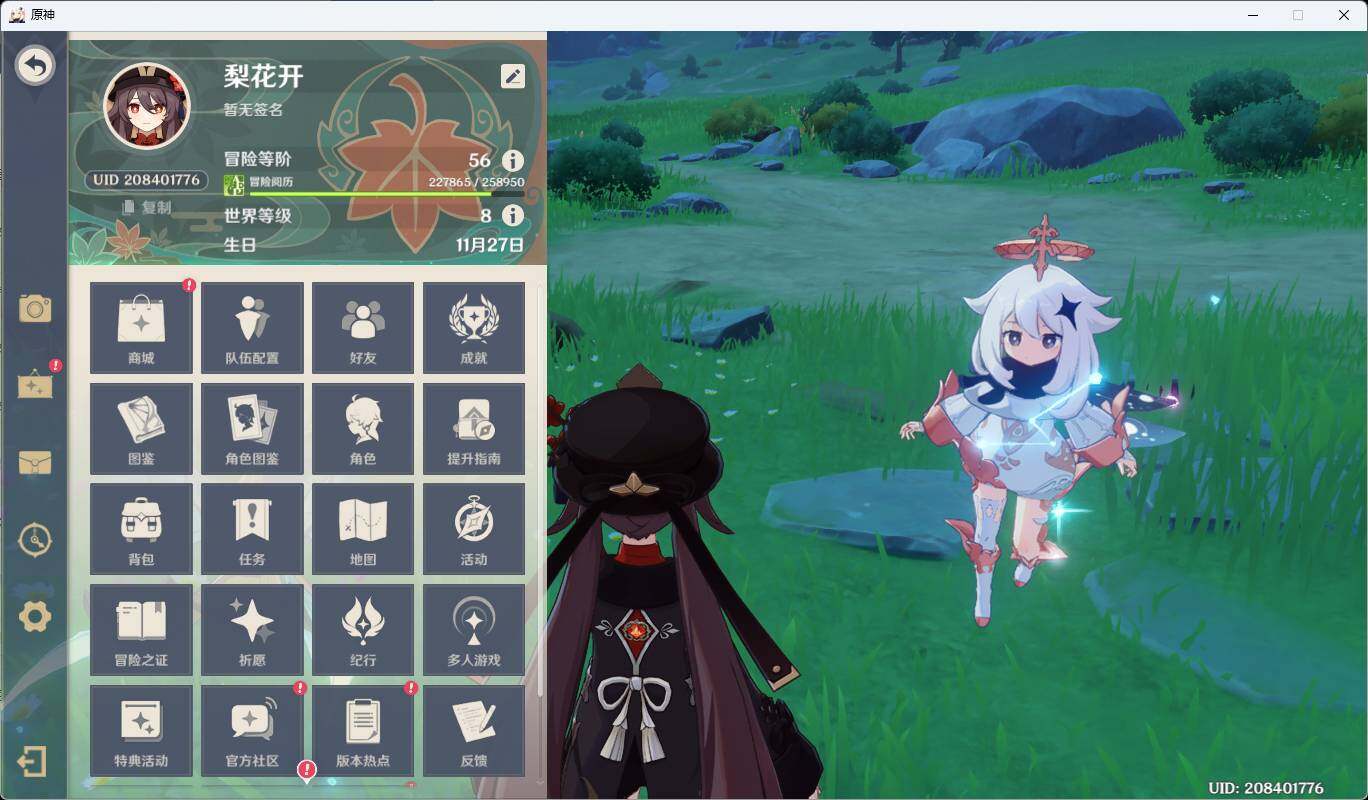The width and height of the screenshot is (1368, 800).
Task: Click the exit door logout icon
Action: [x=32, y=763]
